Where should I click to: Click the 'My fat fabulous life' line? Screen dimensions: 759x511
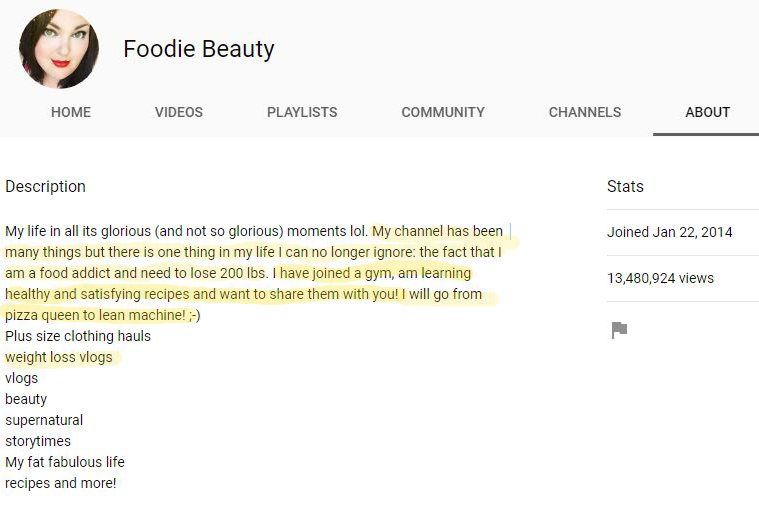(x=65, y=462)
